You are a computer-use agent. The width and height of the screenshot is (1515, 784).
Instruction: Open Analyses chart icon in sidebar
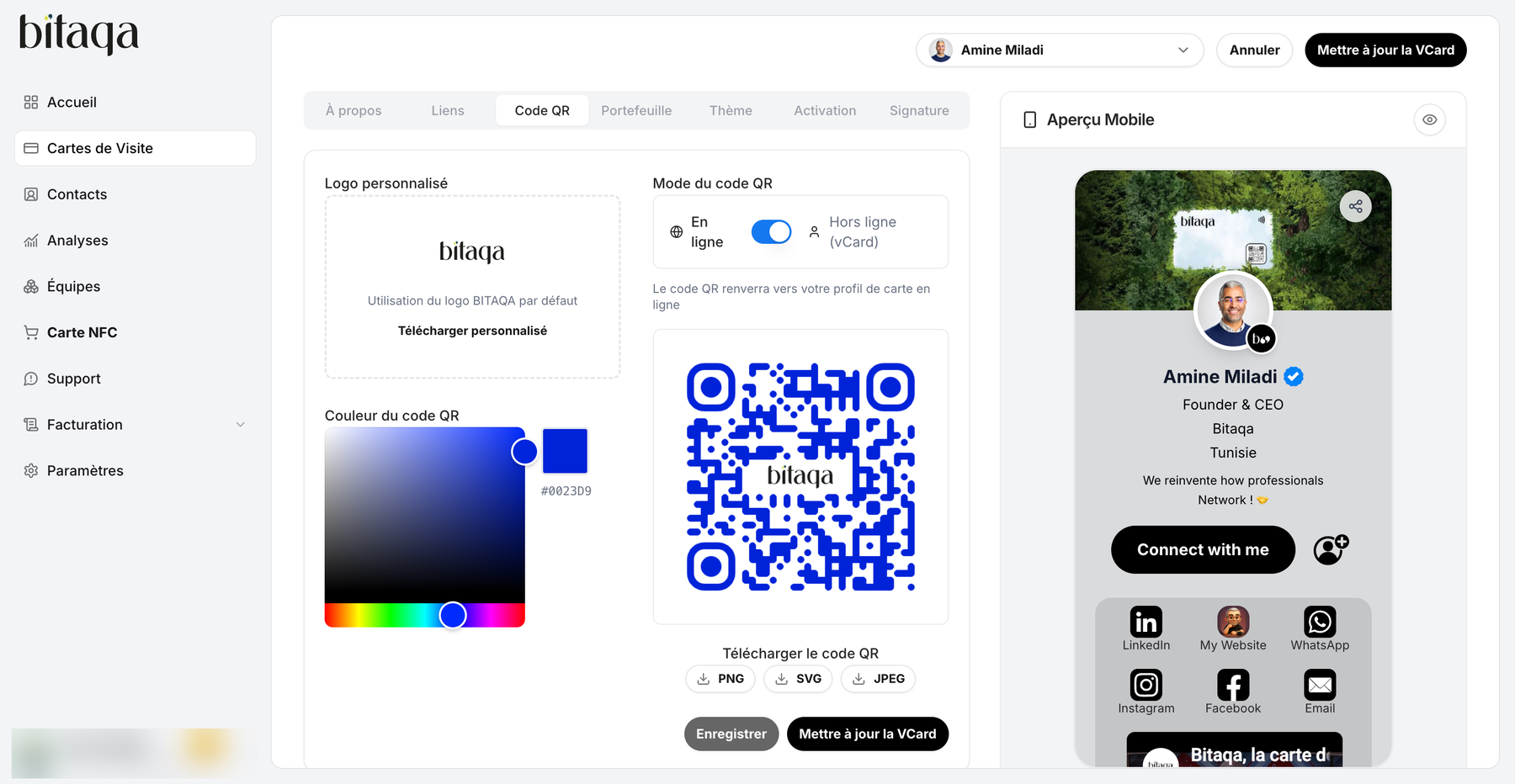[31, 241]
